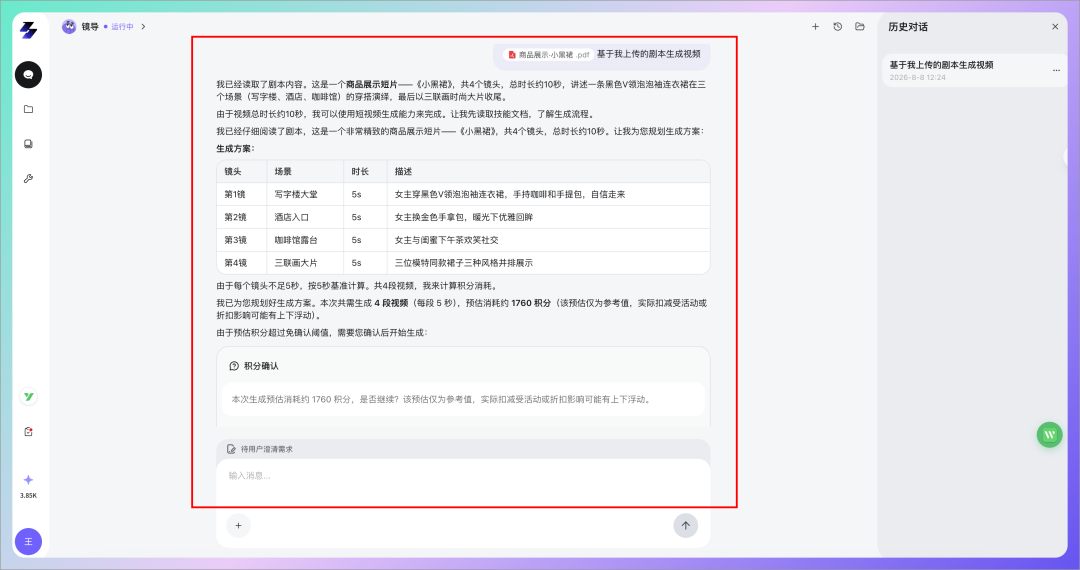1080x570 pixels.
Task: Close the 历史对话 panel
Action: tap(1055, 26)
